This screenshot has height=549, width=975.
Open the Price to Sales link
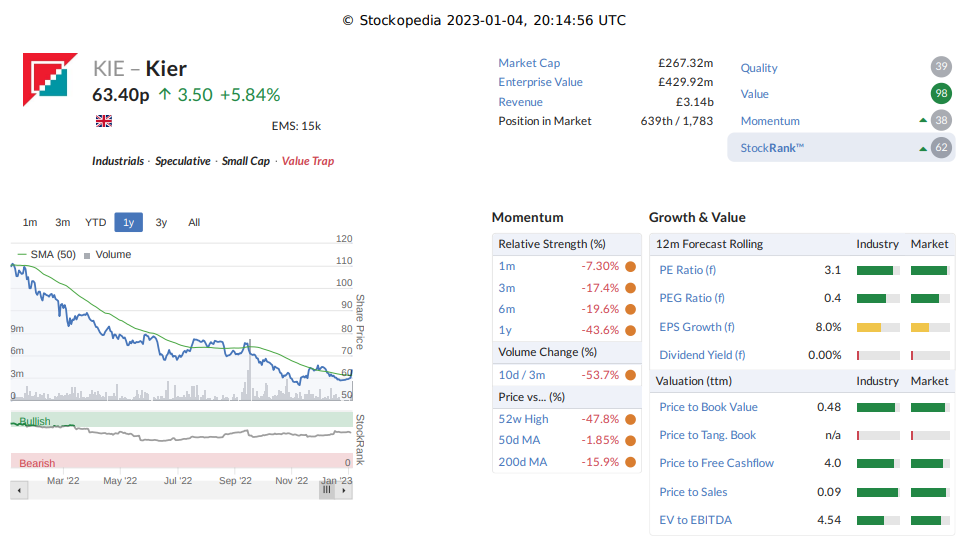click(x=693, y=492)
